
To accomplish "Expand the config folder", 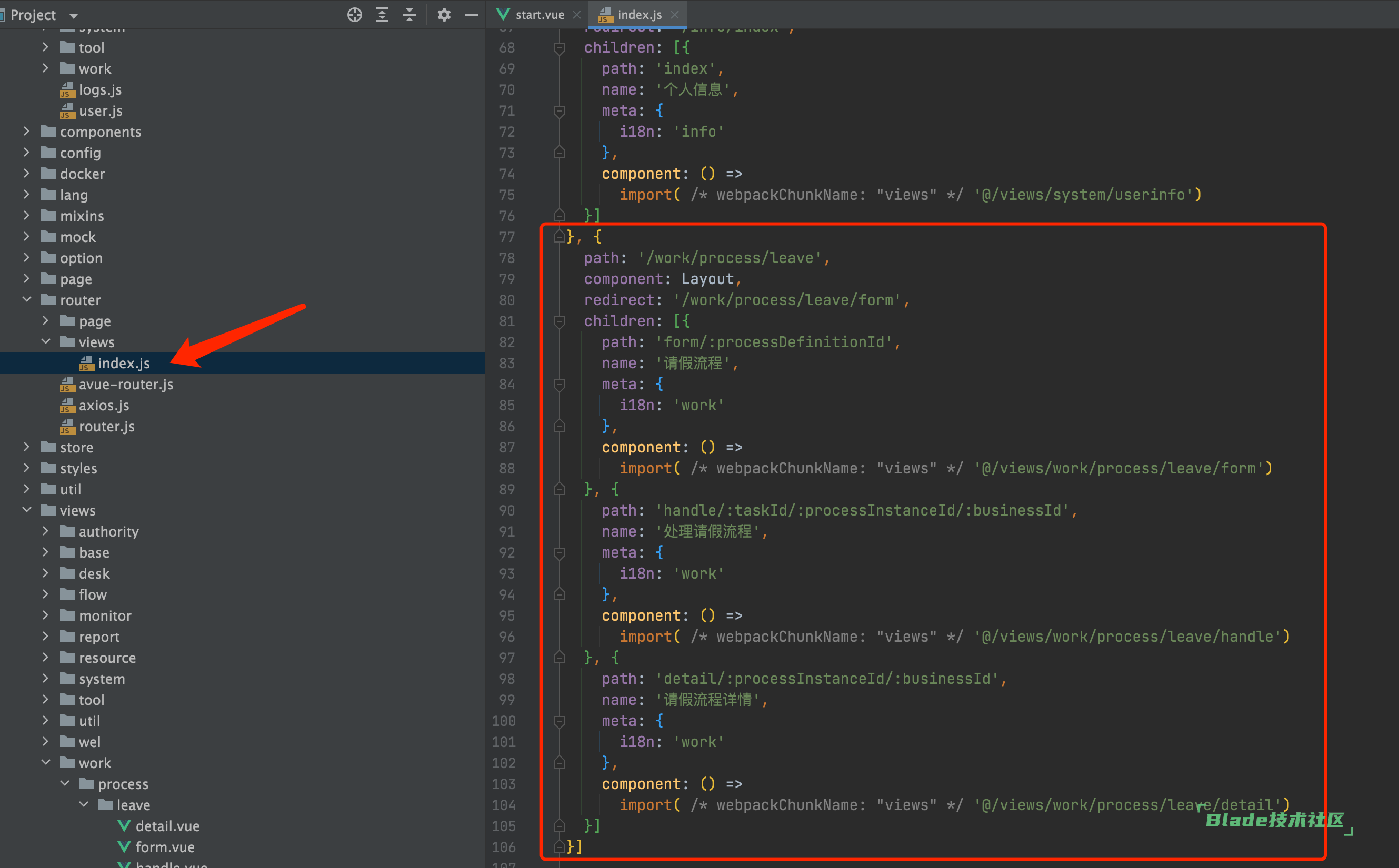I will [26, 153].
